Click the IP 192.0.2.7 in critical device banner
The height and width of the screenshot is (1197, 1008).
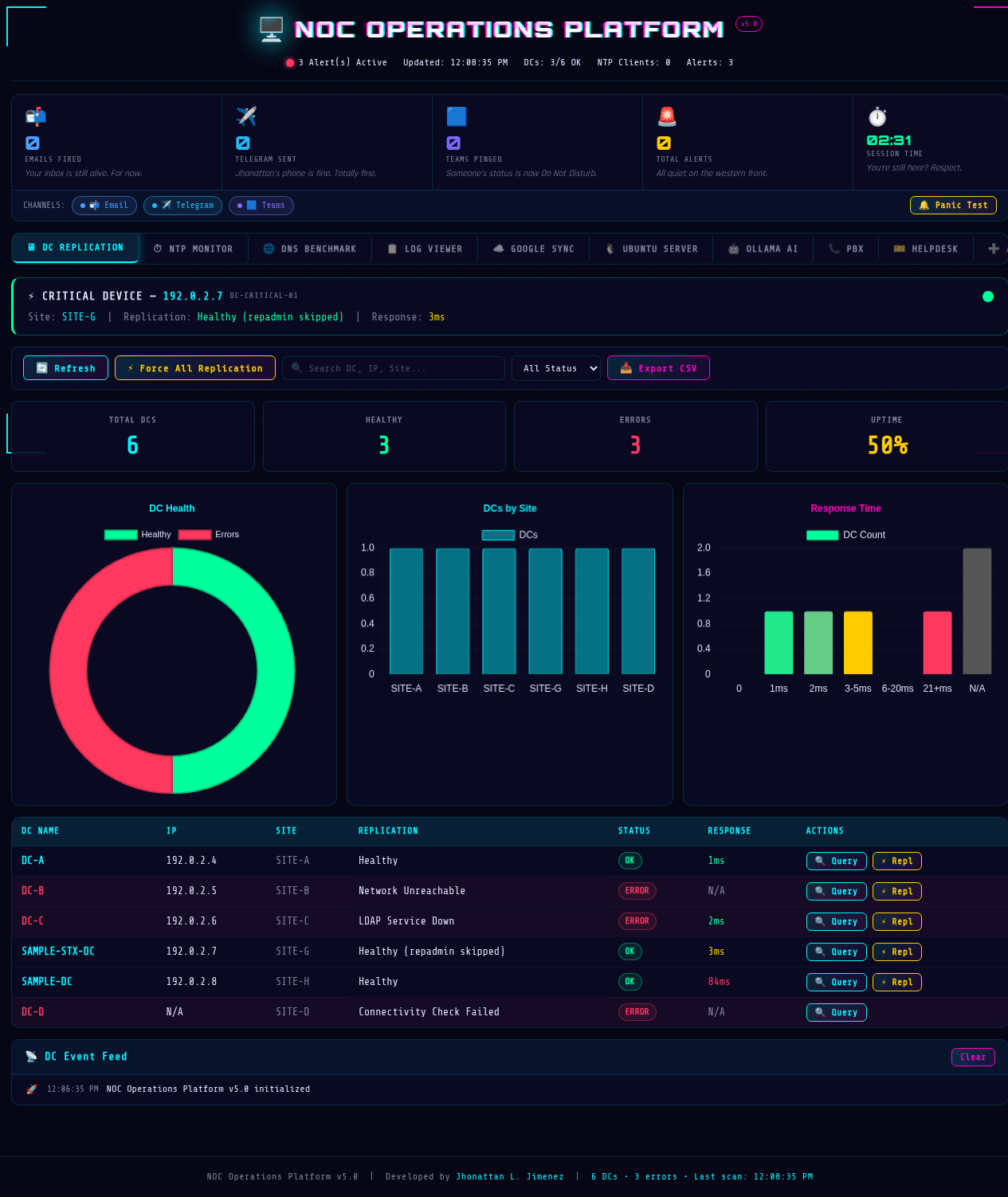pyautogui.click(x=193, y=296)
